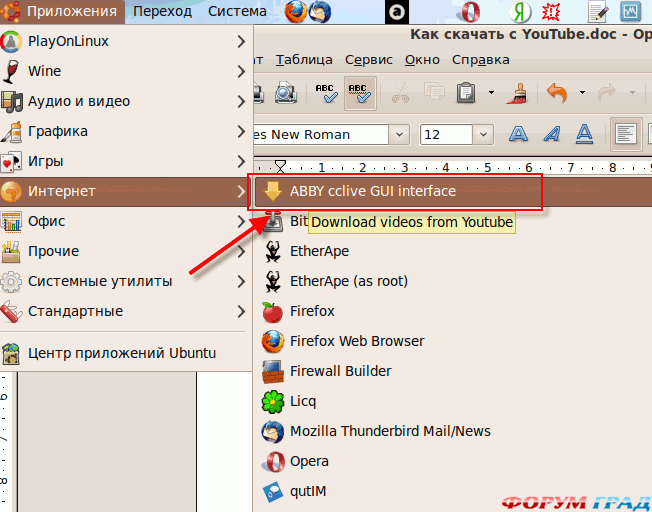This screenshot has width=652, height=512.
Task: Open the Сервис menu
Action: (369, 60)
